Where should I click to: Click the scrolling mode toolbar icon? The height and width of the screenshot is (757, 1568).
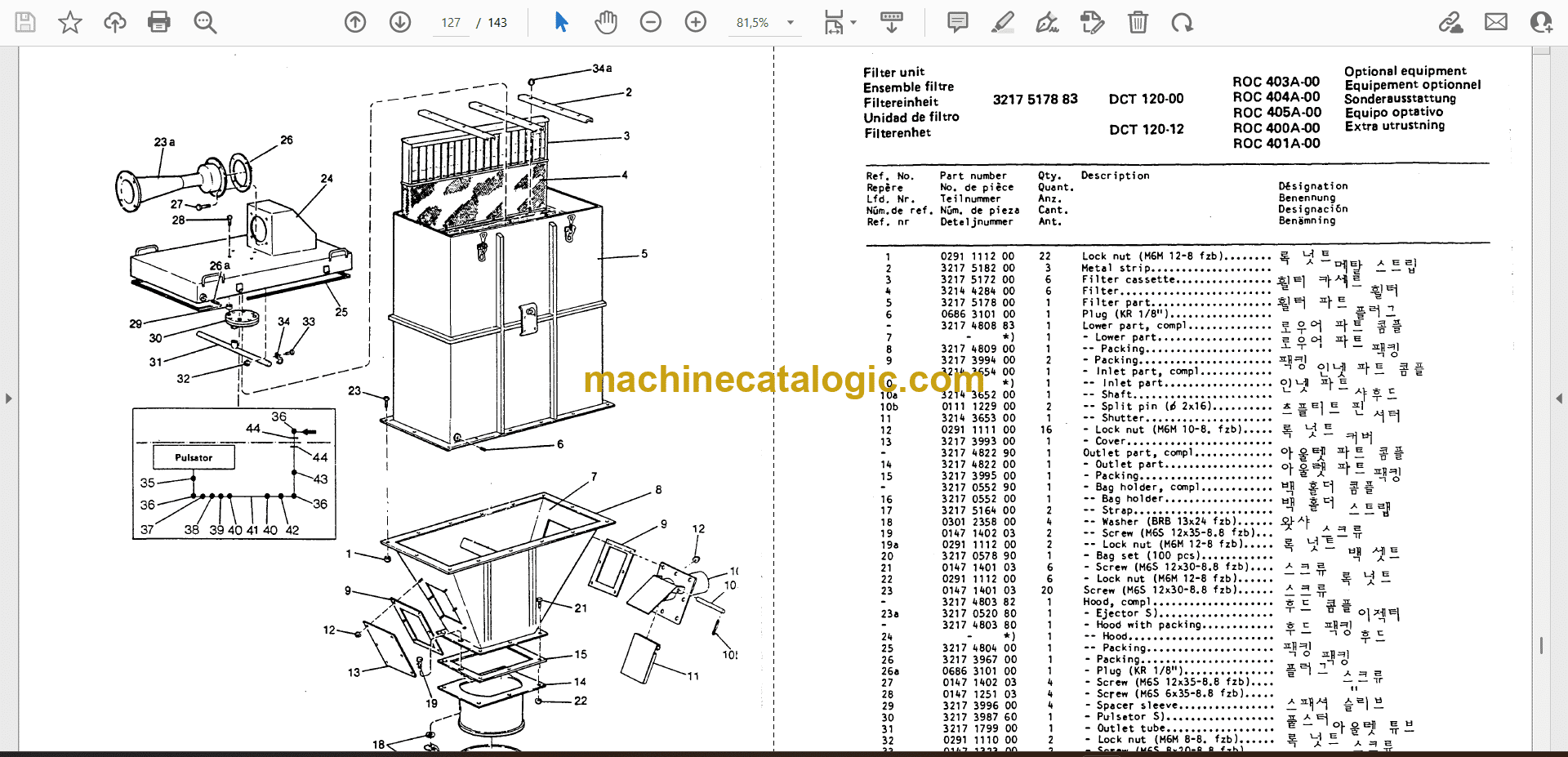[892, 22]
